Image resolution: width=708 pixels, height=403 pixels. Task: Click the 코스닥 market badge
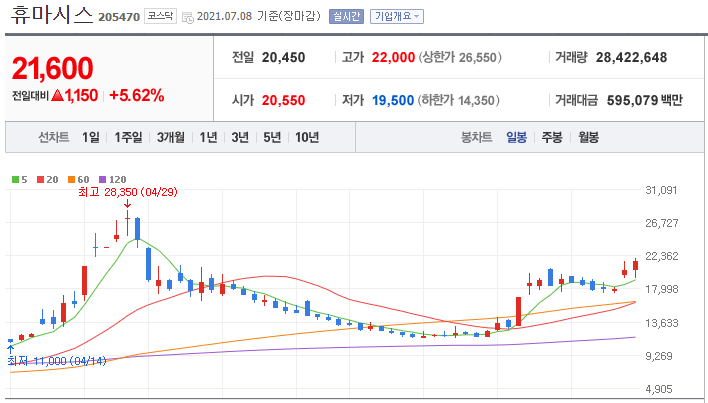tap(160, 17)
